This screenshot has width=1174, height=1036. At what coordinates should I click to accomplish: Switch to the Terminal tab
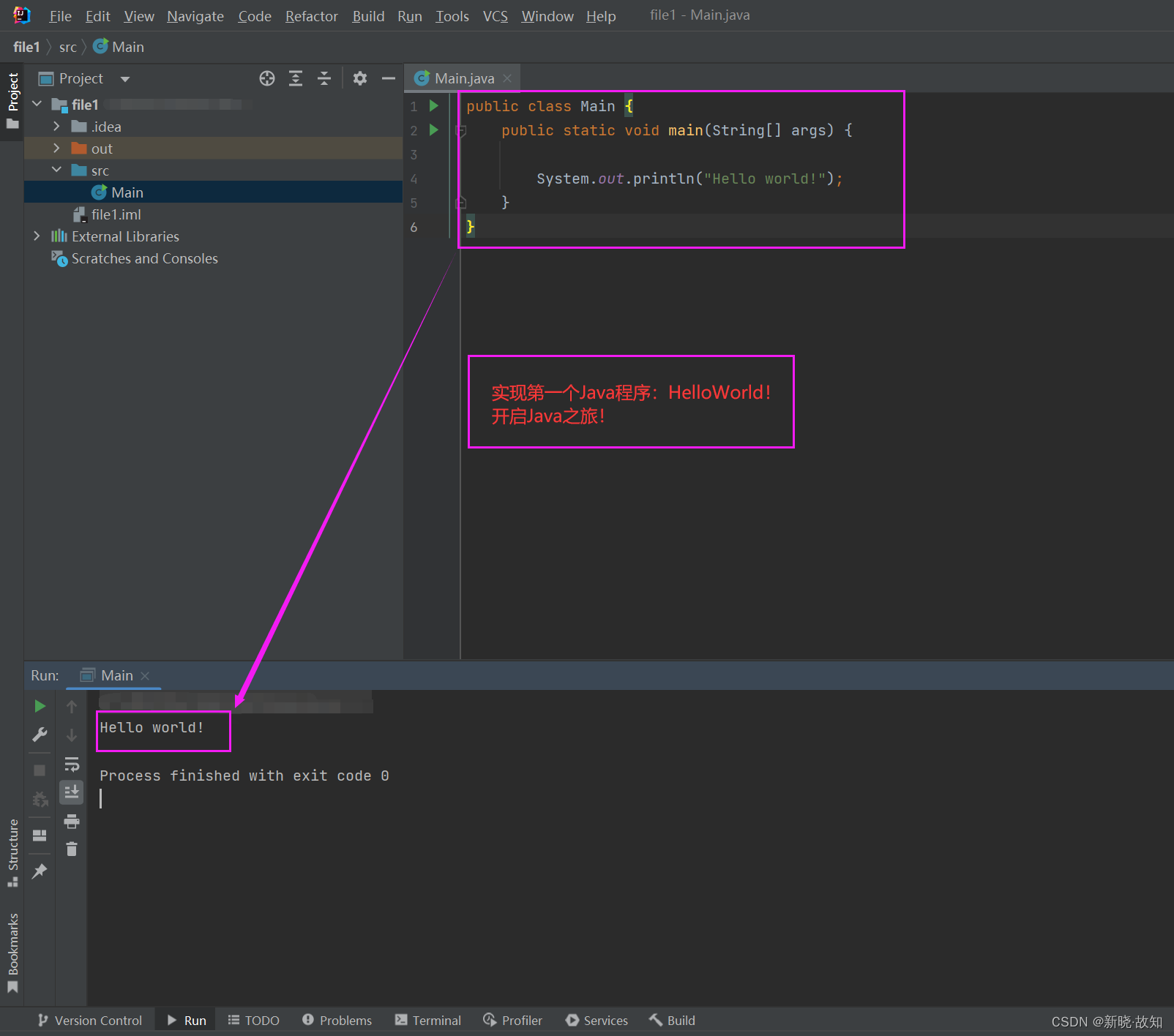tap(428, 1021)
